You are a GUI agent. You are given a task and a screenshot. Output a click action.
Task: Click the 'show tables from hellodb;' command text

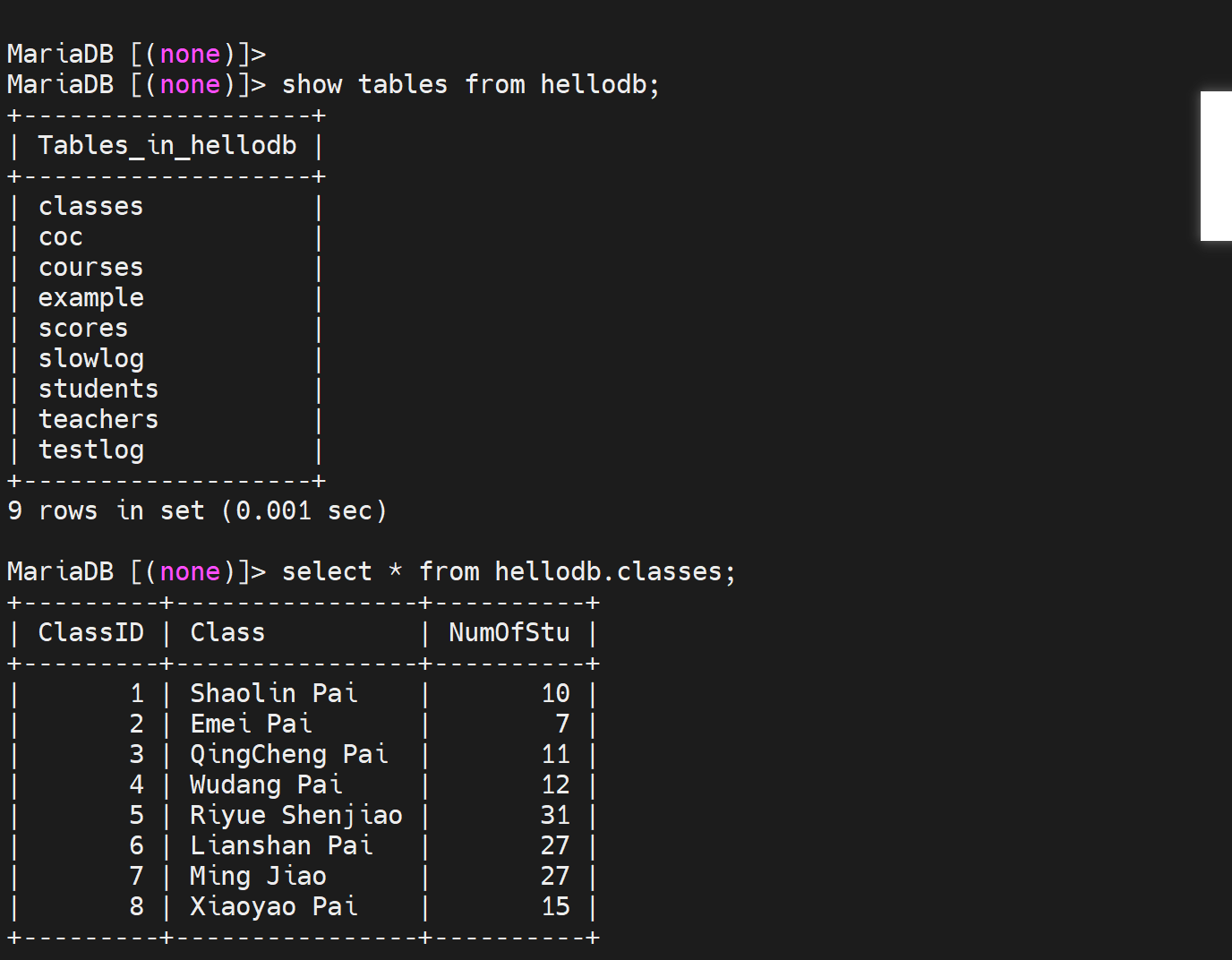click(x=470, y=85)
